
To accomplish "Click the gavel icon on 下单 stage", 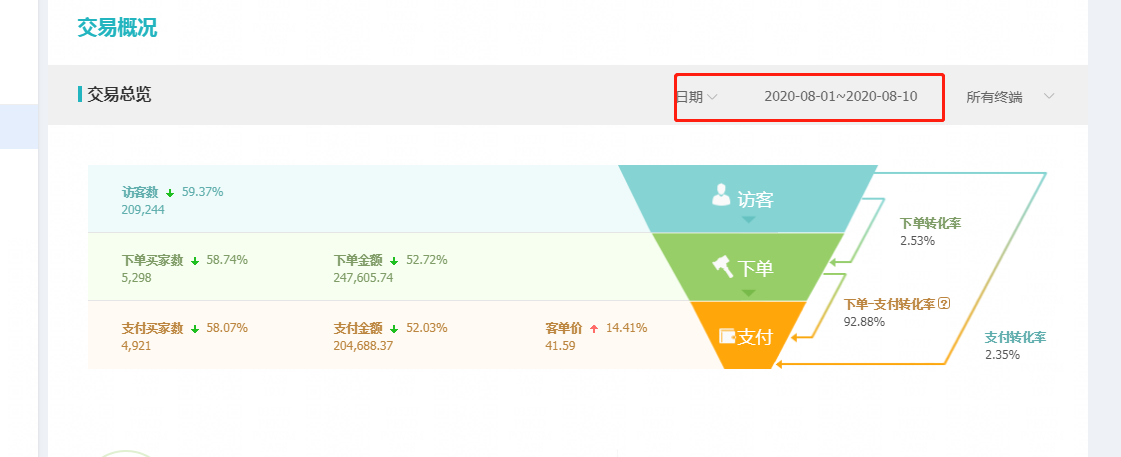I will tap(723, 267).
